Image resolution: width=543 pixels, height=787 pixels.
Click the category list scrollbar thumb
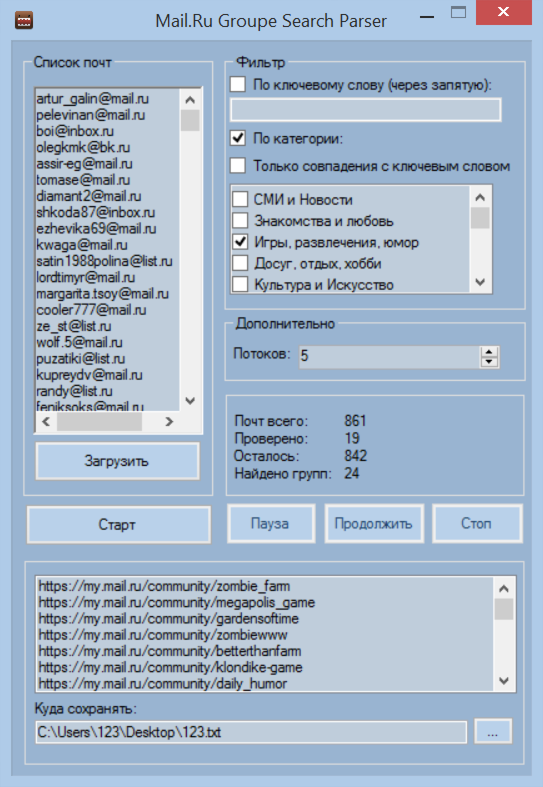pos(480,218)
